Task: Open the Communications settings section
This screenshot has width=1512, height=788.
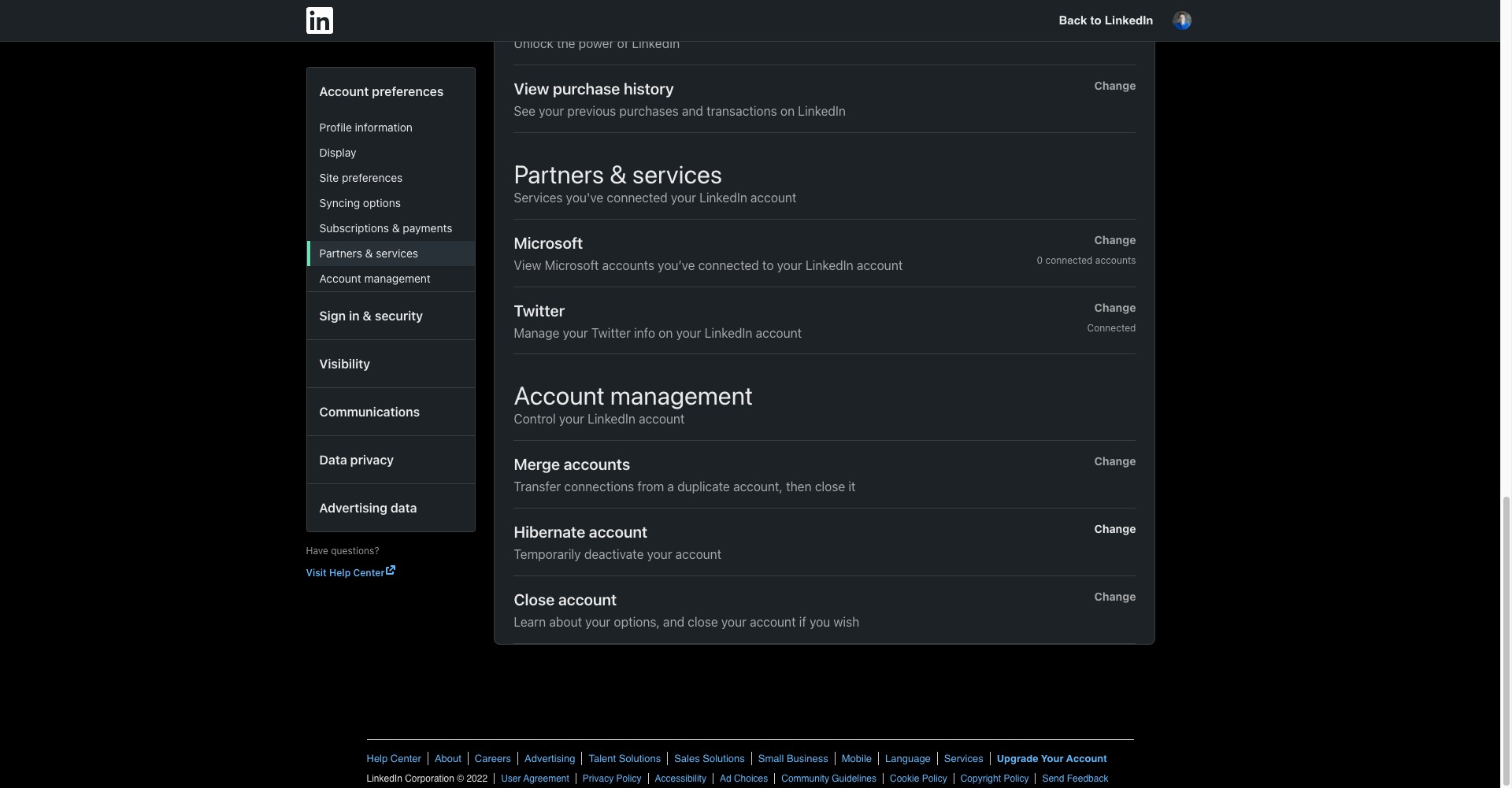Action: [x=369, y=412]
